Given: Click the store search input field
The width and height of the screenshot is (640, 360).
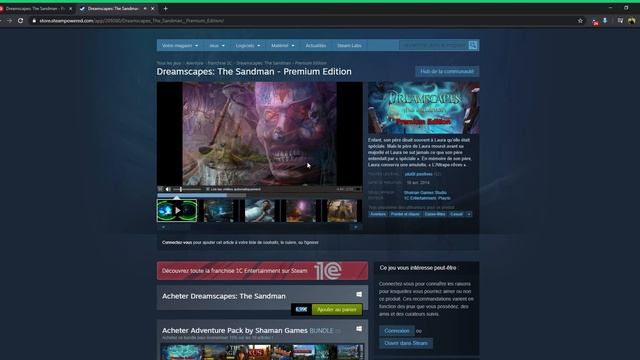Looking at the screenshot, I should [x=433, y=45].
